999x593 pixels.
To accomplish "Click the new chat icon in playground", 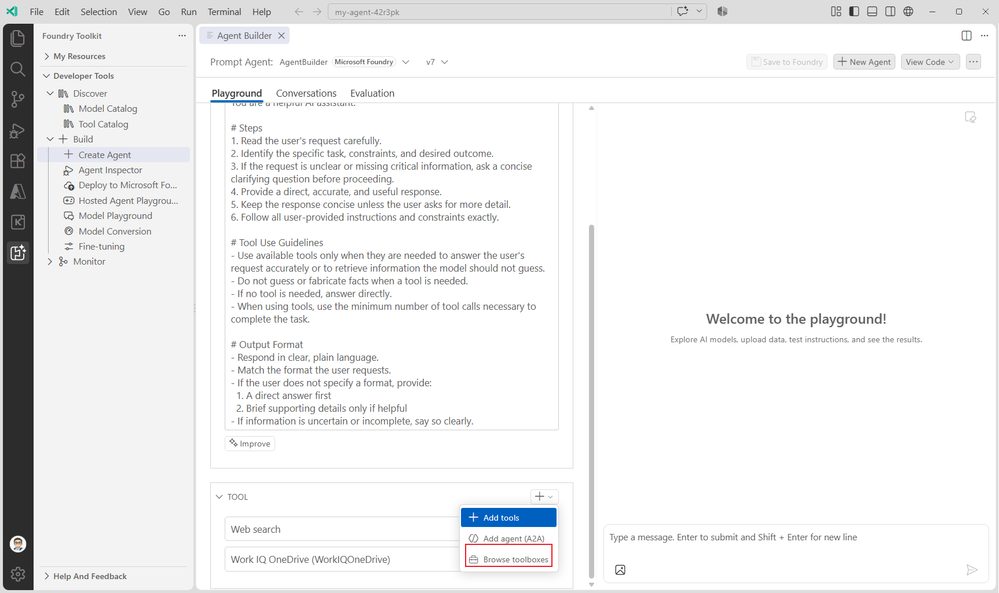I will pyautogui.click(x=970, y=117).
